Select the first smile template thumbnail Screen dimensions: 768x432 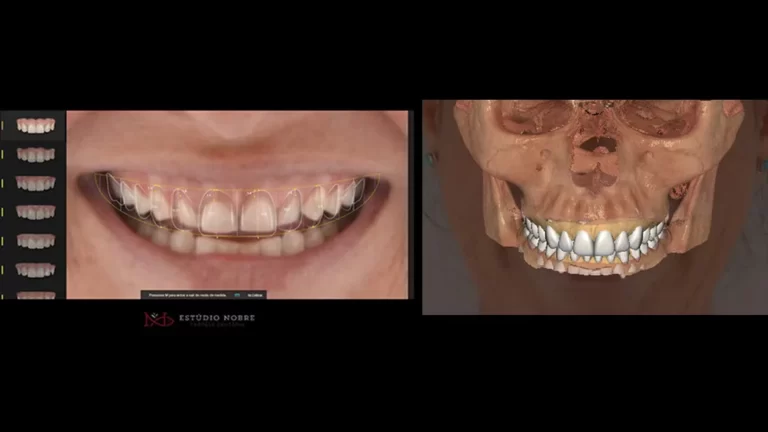[x=36, y=126]
